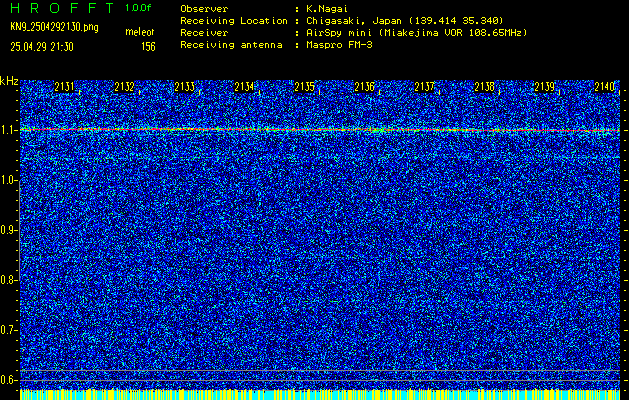
Task: Click the 2134 time marker
Action: pos(244,87)
